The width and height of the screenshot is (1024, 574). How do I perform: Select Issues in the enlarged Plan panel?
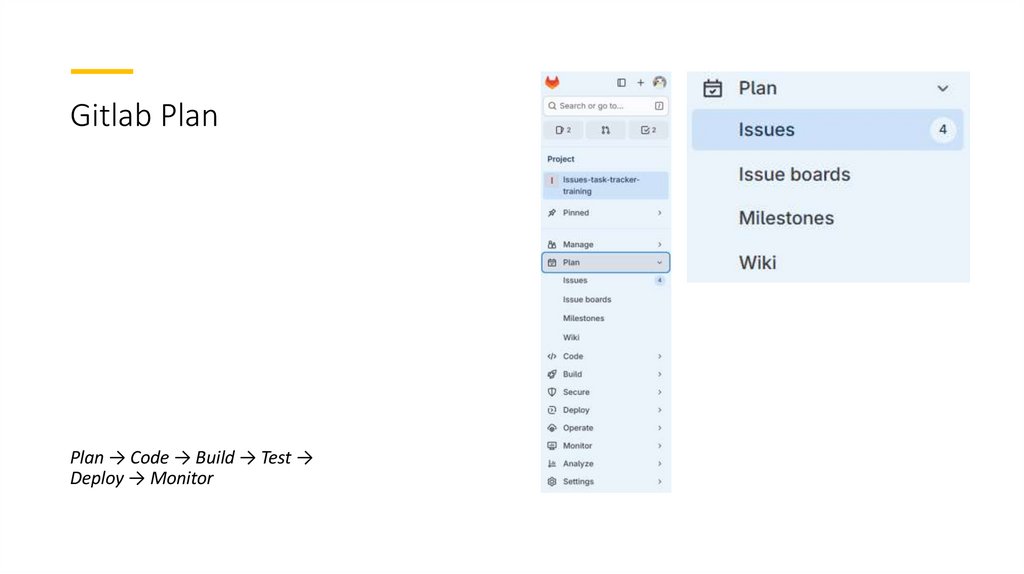click(827, 130)
